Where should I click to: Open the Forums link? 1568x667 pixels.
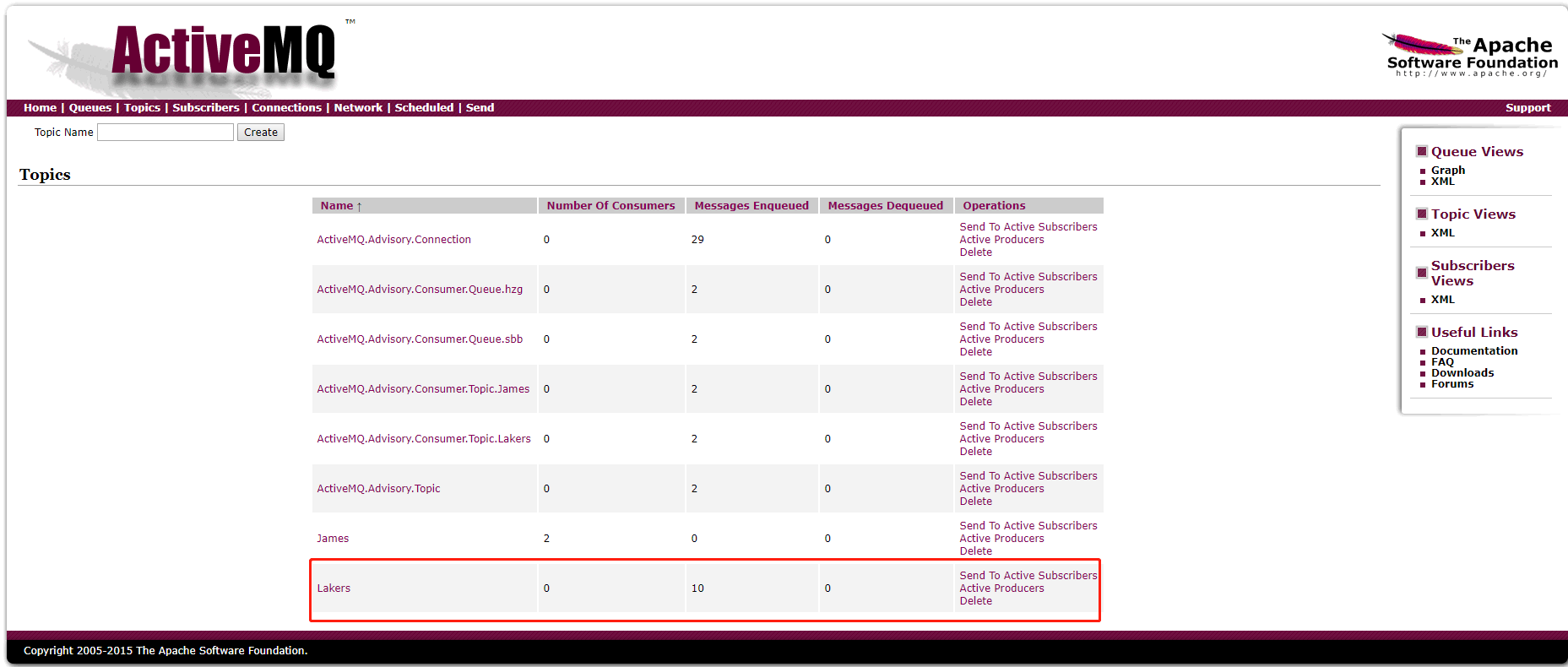click(x=1452, y=384)
